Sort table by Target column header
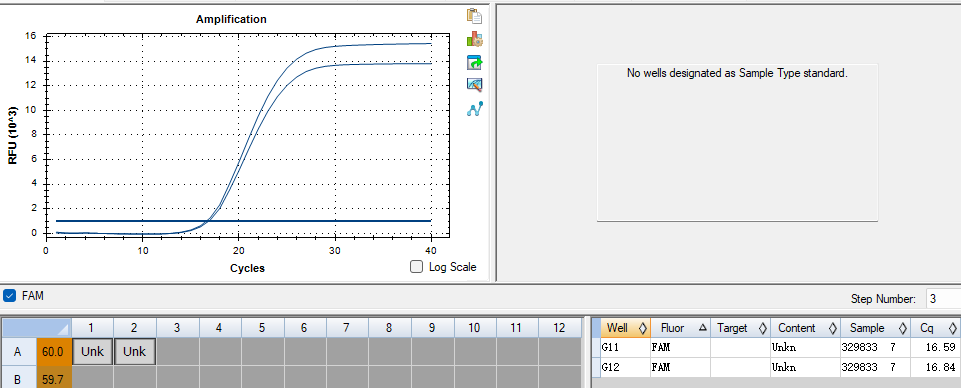This screenshot has width=961, height=388. pyautogui.click(x=740, y=328)
